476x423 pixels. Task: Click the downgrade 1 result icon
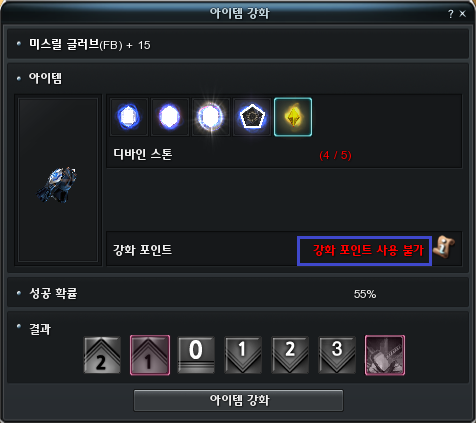pyautogui.click(x=243, y=355)
